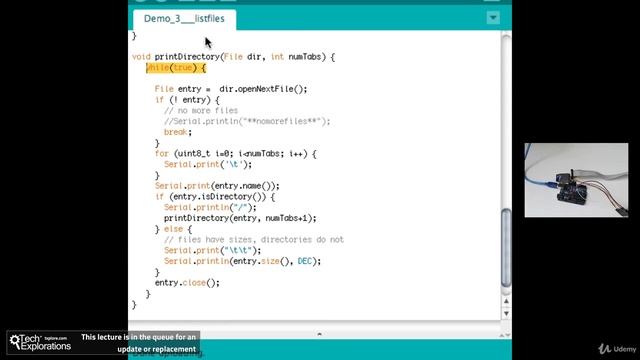
Task: Click the } else { line
Action: tap(173, 229)
